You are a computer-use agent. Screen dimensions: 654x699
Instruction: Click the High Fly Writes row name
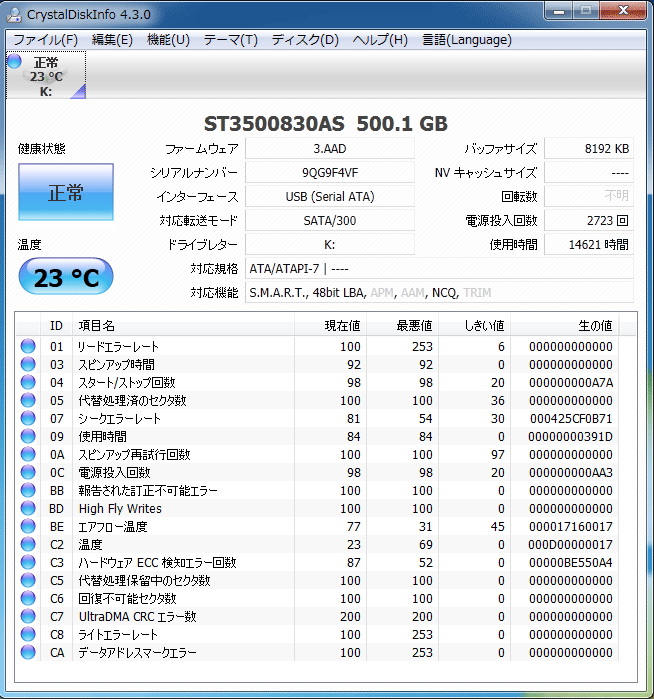tap(120, 509)
